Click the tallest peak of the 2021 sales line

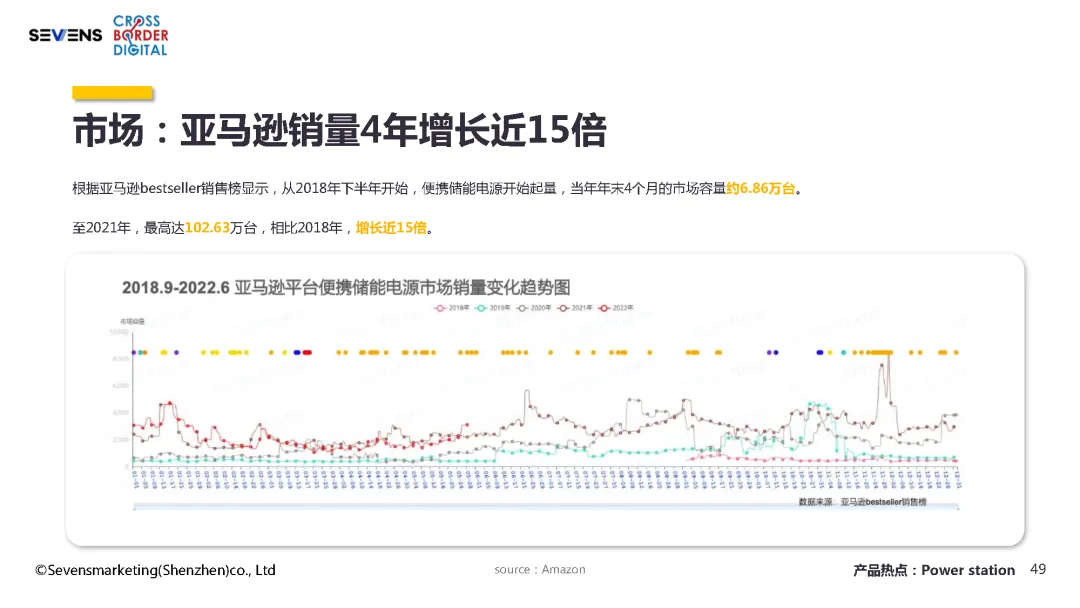tap(889, 354)
